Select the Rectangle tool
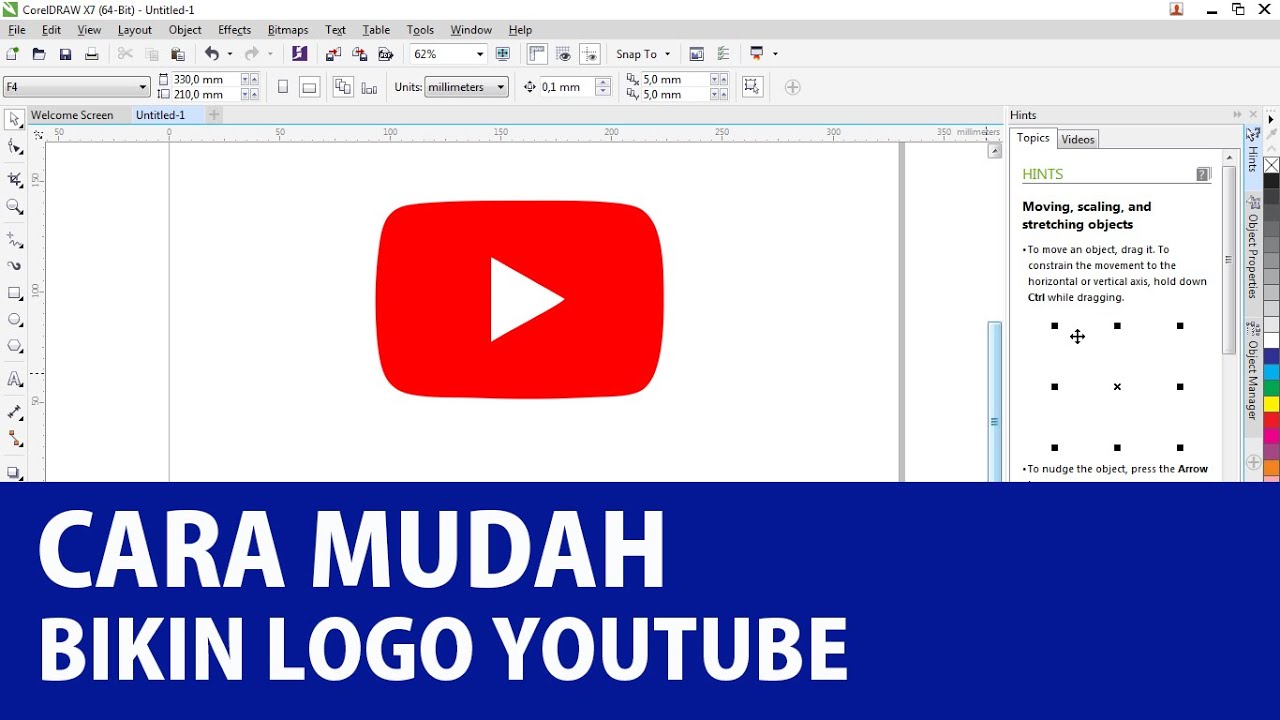Viewport: 1280px width, 720px height. click(x=14, y=294)
